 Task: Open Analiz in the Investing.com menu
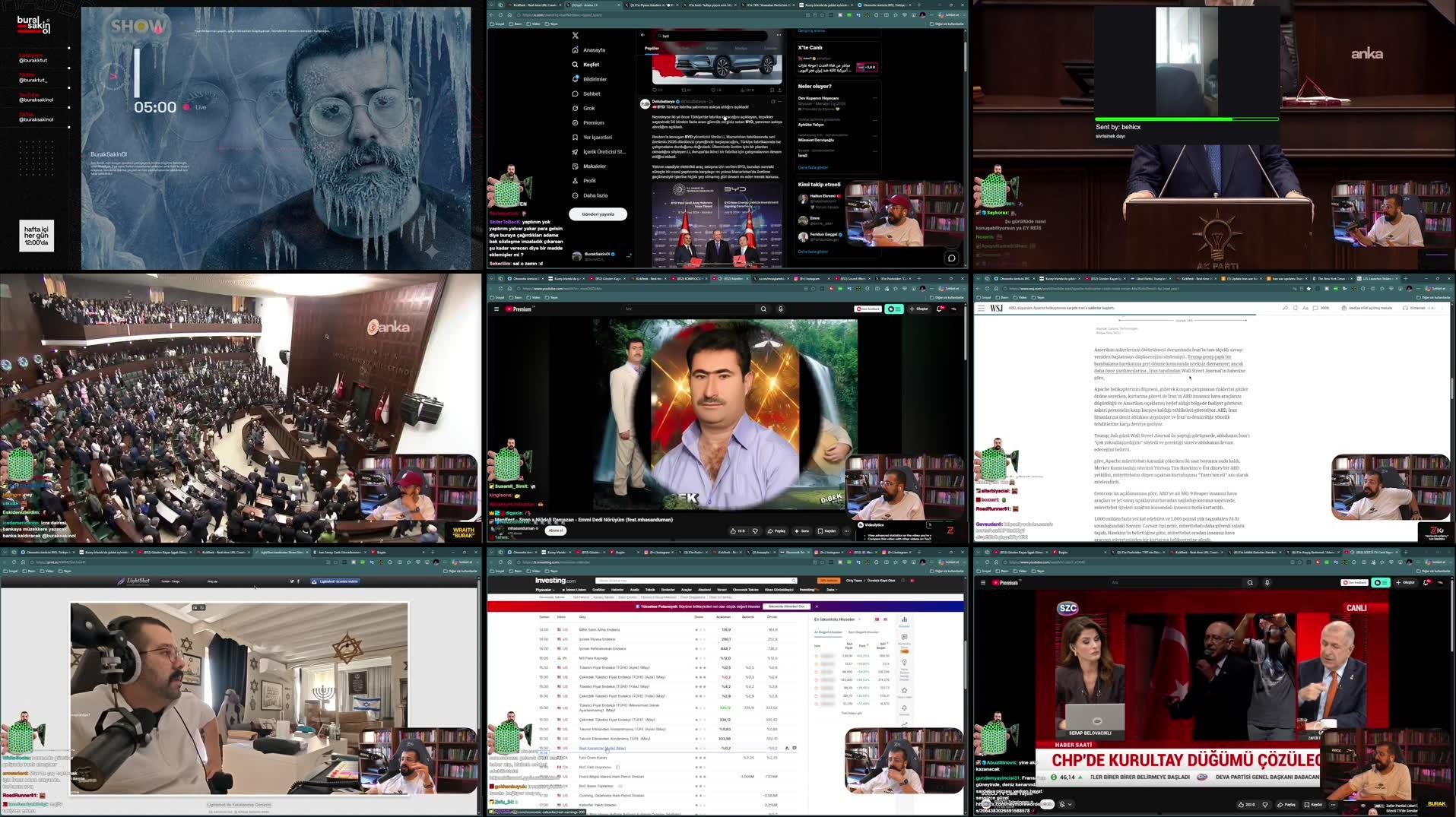pos(634,590)
